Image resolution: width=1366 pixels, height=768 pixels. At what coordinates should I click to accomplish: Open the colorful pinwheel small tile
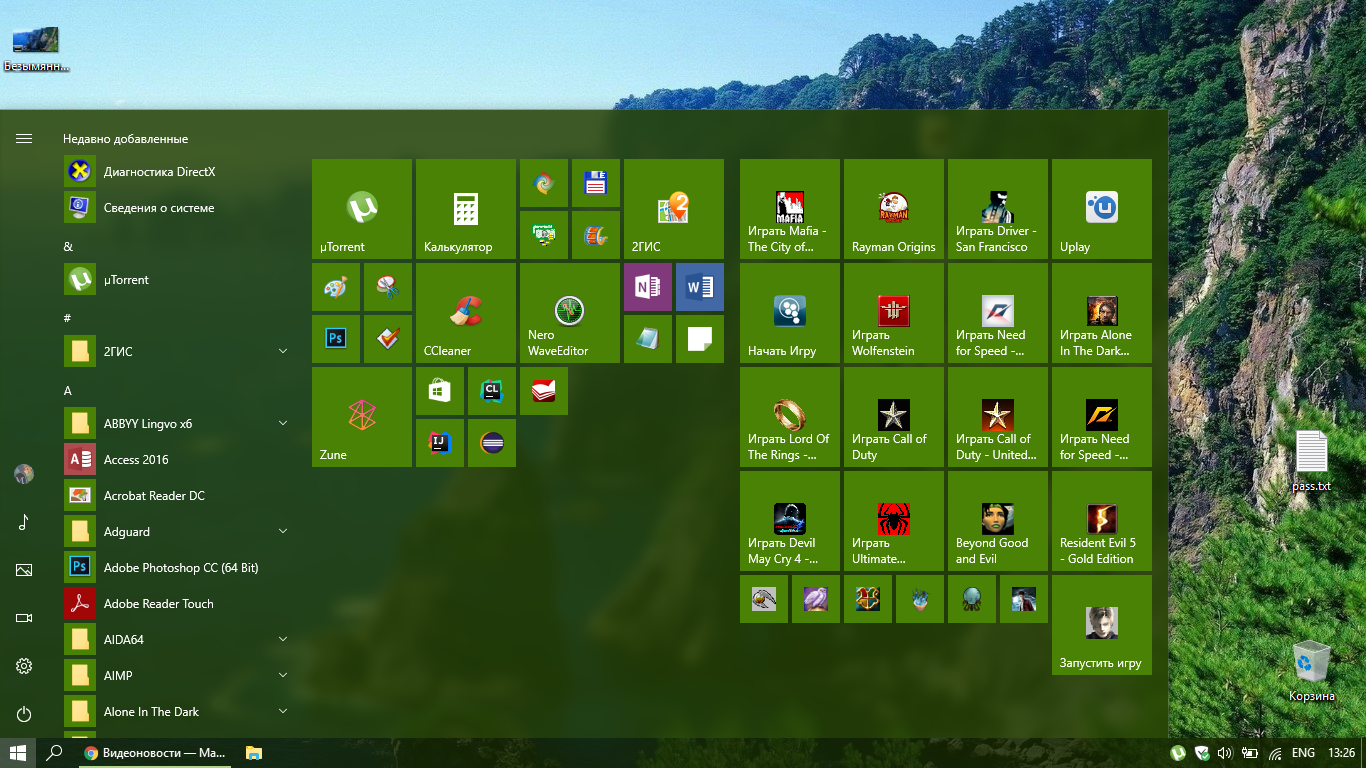click(x=544, y=183)
